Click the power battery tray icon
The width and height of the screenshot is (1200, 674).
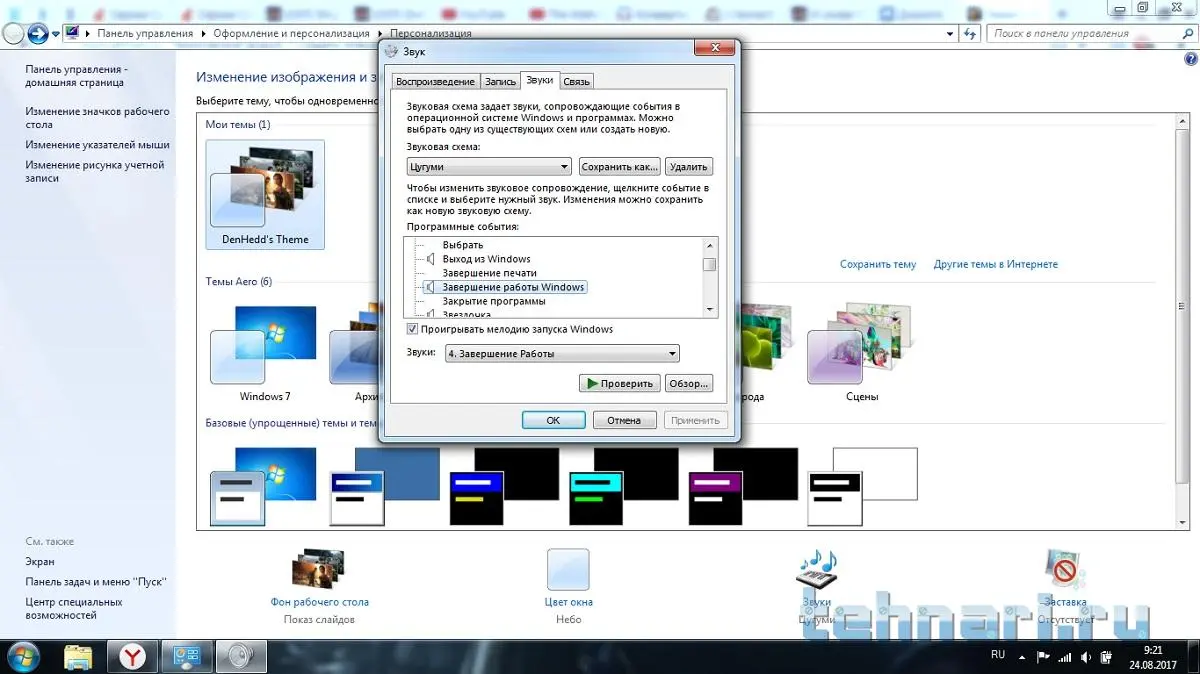tap(1105, 657)
